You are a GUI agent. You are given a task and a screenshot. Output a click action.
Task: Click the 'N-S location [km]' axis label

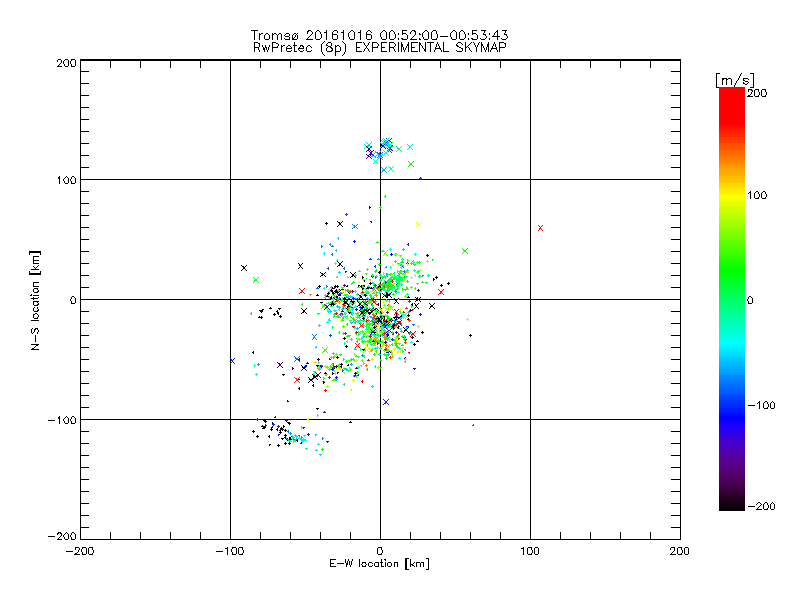pyautogui.click(x=35, y=300)
